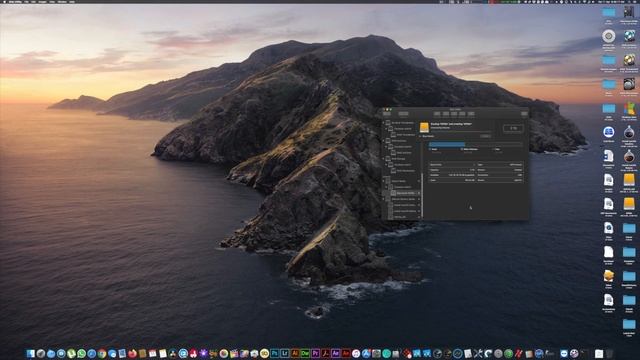This screenshot has height=360, width=640.
Task: Open the App Store from the Dock
Action: [366, 353]
